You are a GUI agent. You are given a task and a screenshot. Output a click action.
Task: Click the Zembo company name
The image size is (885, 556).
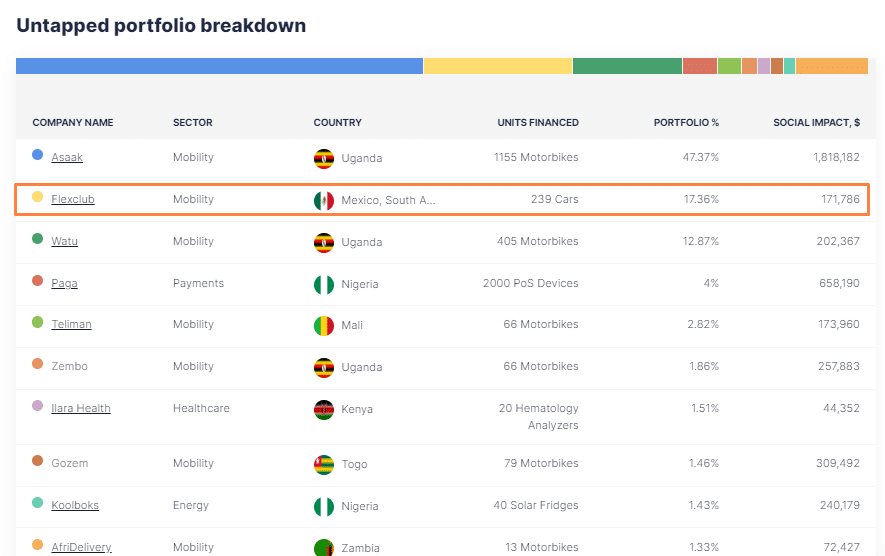point(69,366)
